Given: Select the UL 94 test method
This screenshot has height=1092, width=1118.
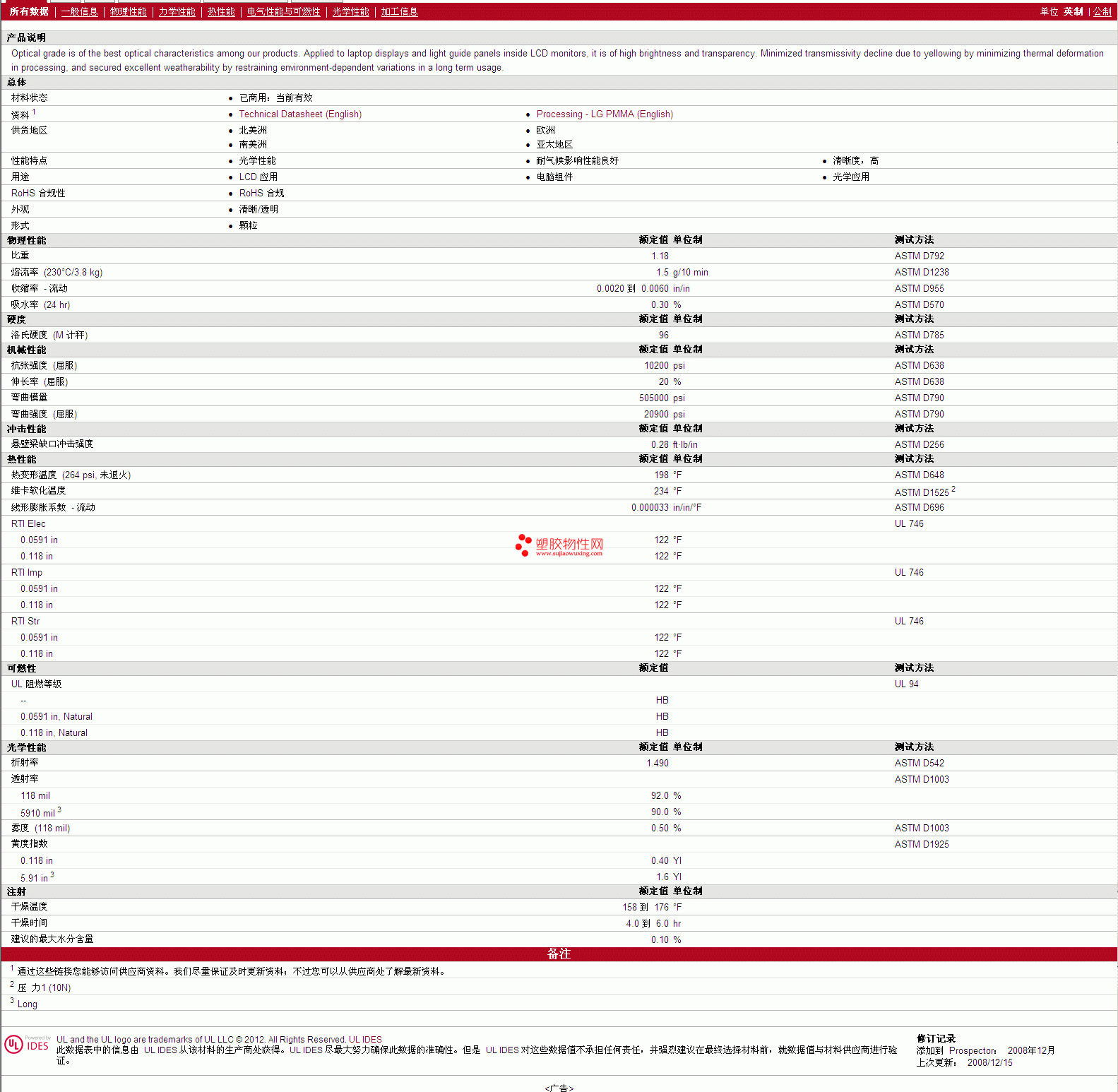Looking at the screenshot, I should coord(906,684).
